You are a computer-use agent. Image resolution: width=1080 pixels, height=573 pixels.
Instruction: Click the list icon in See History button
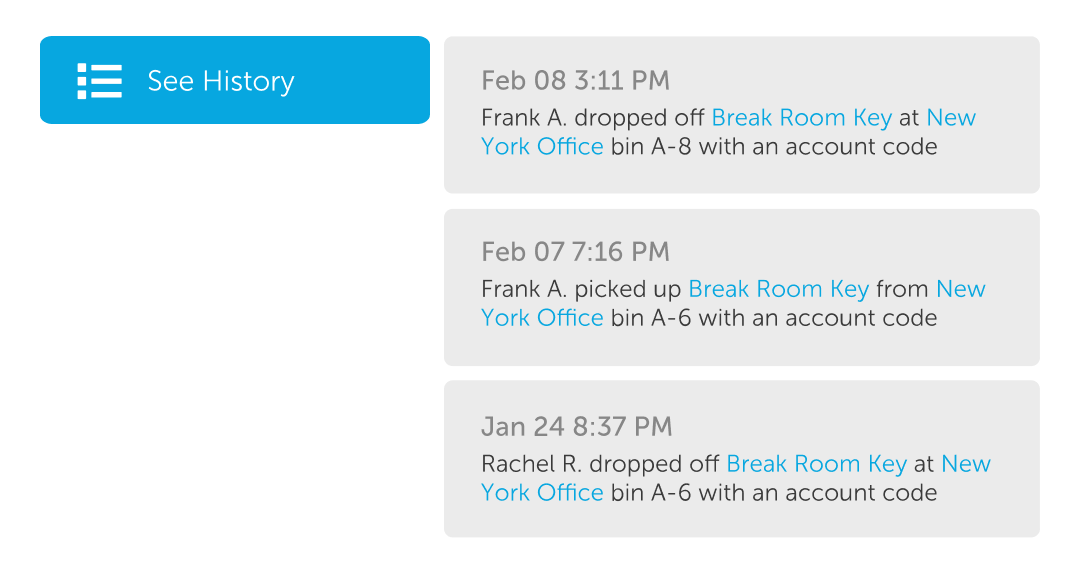(x=100, y=81)
